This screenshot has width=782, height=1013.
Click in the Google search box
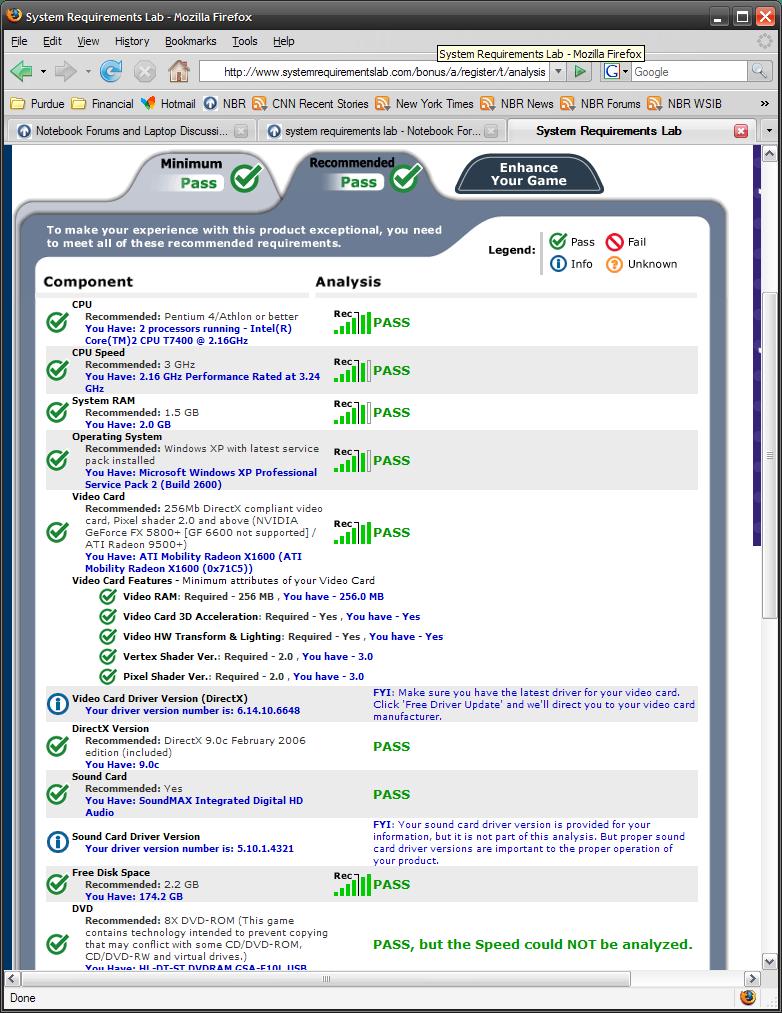pyautogui.click(x=689, y=72)
